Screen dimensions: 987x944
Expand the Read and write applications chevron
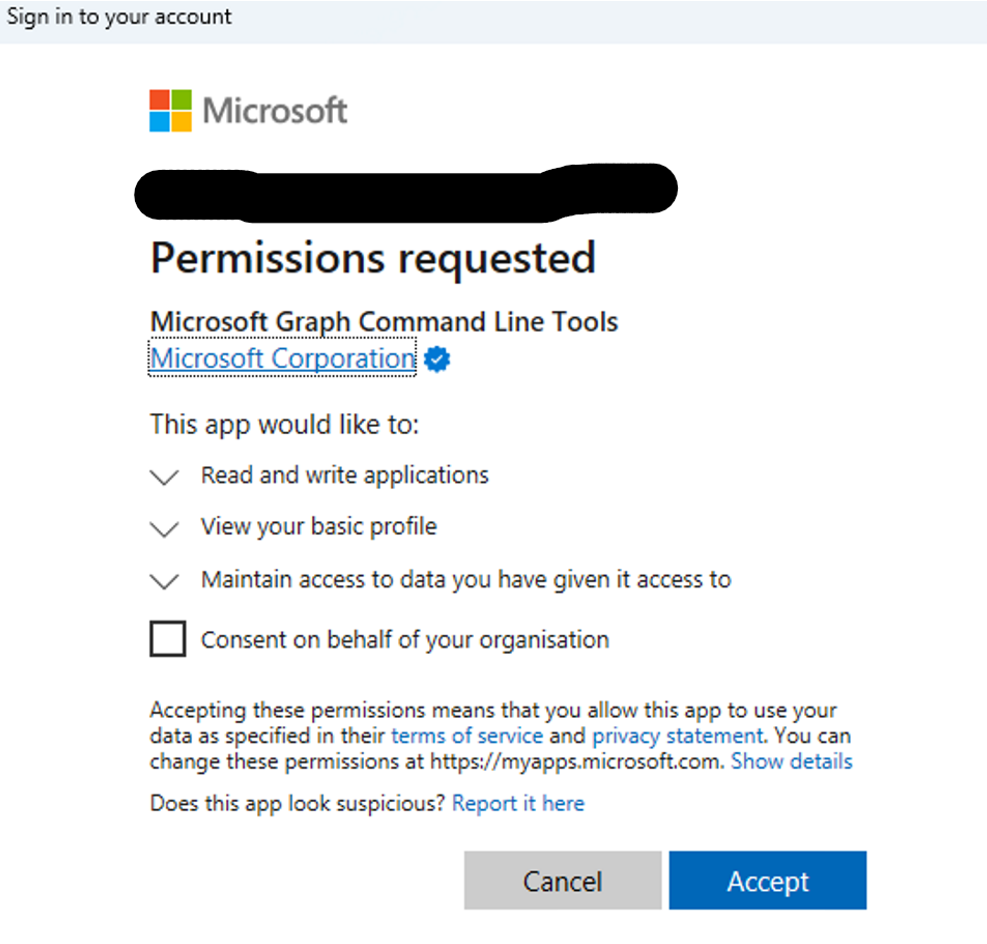pos(164,477)
